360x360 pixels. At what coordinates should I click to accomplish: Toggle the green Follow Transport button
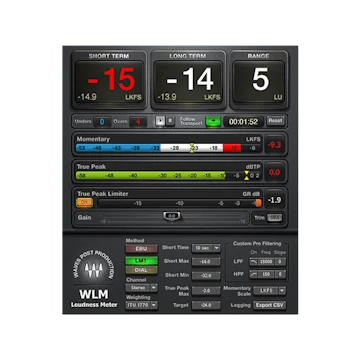pos(213,121)
